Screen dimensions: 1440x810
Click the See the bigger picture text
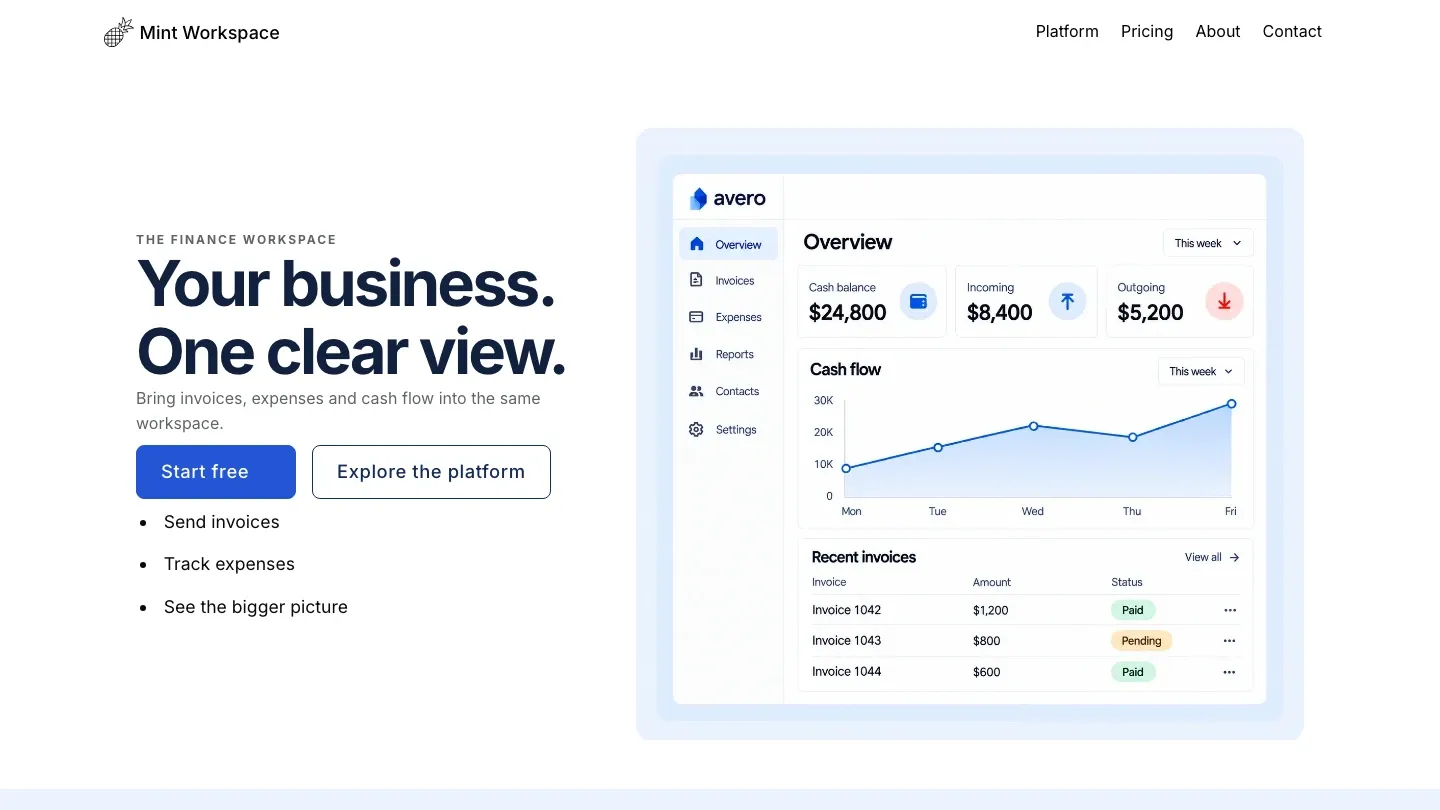pos(256,607)
